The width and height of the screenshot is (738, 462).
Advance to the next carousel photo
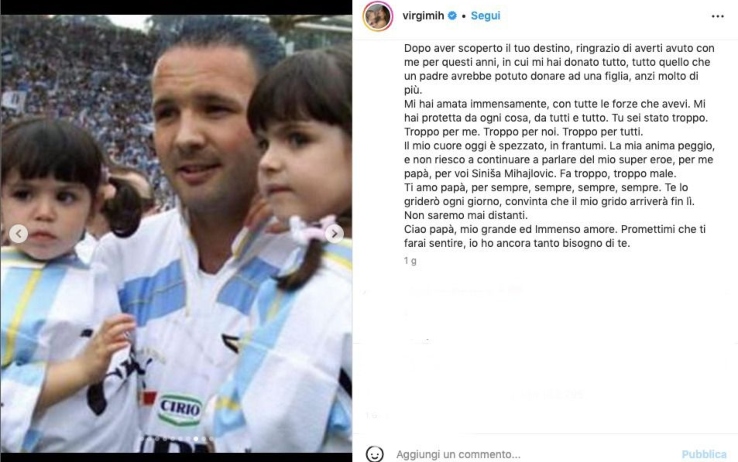coord(334,233)
